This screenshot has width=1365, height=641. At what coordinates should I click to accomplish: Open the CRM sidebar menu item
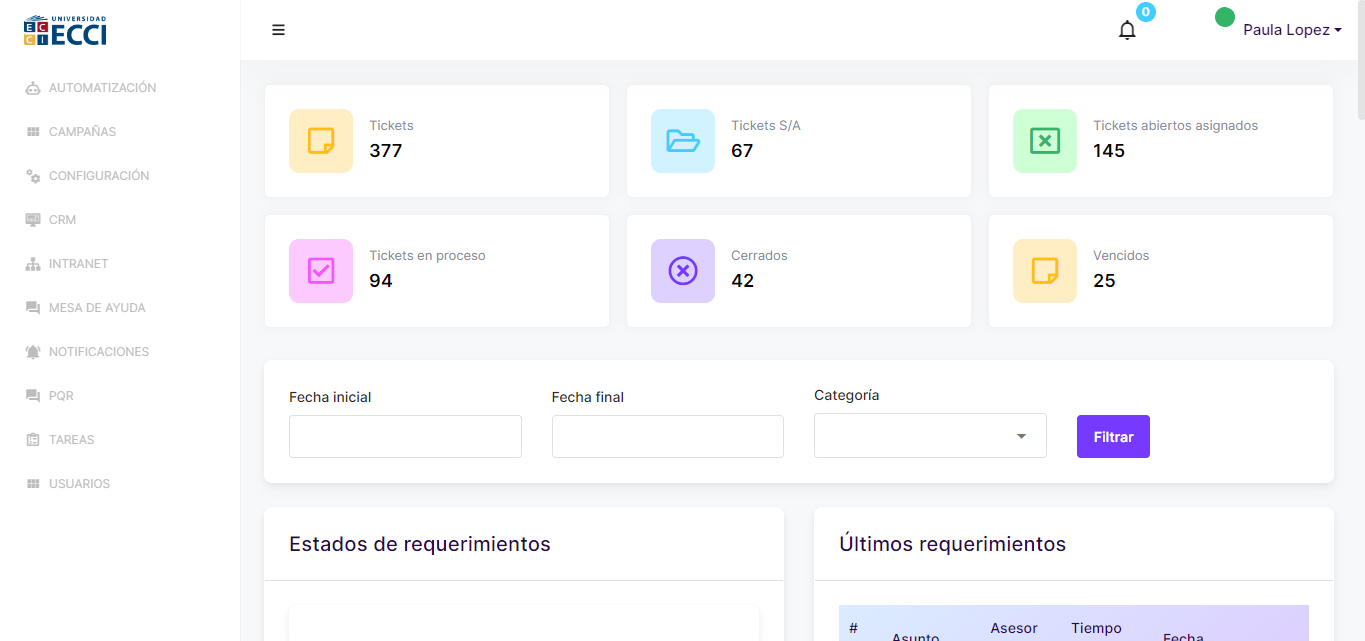(x=62, y=220)
